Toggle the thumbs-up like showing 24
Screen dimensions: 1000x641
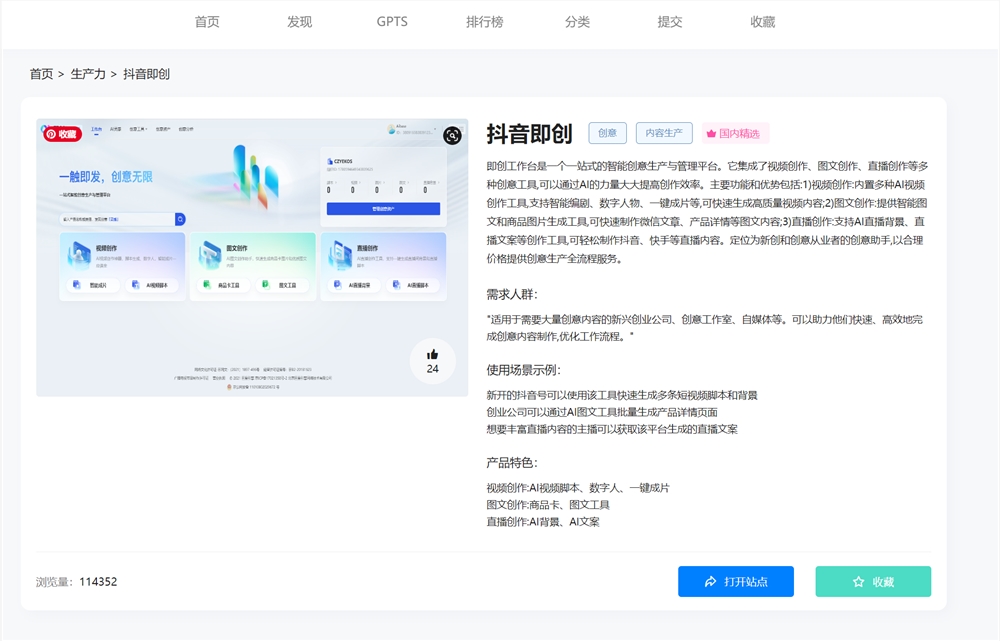[x=433, y=362]
